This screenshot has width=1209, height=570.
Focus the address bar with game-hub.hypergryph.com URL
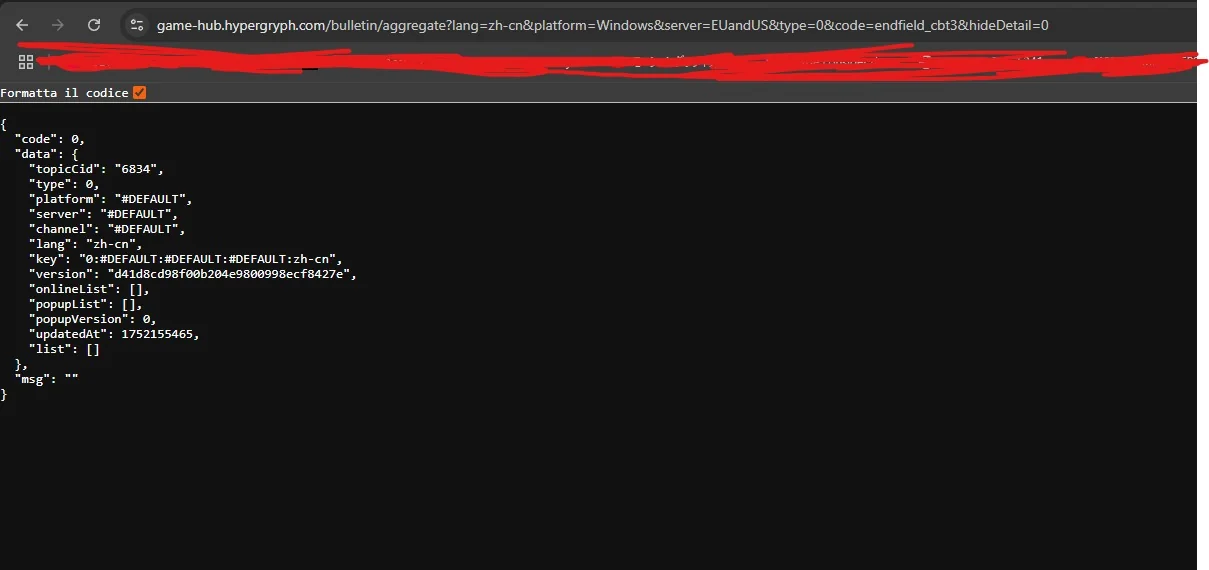pos(603,25)
